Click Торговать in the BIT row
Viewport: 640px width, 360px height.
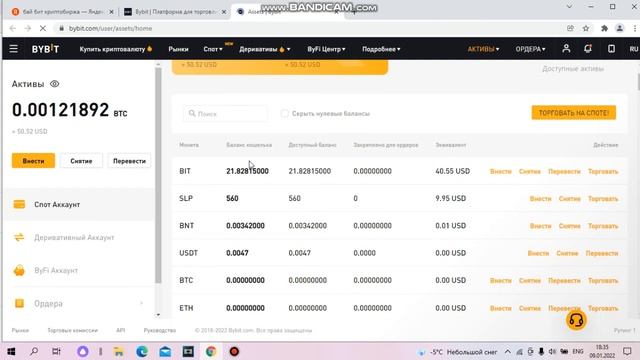coord(603,171)
